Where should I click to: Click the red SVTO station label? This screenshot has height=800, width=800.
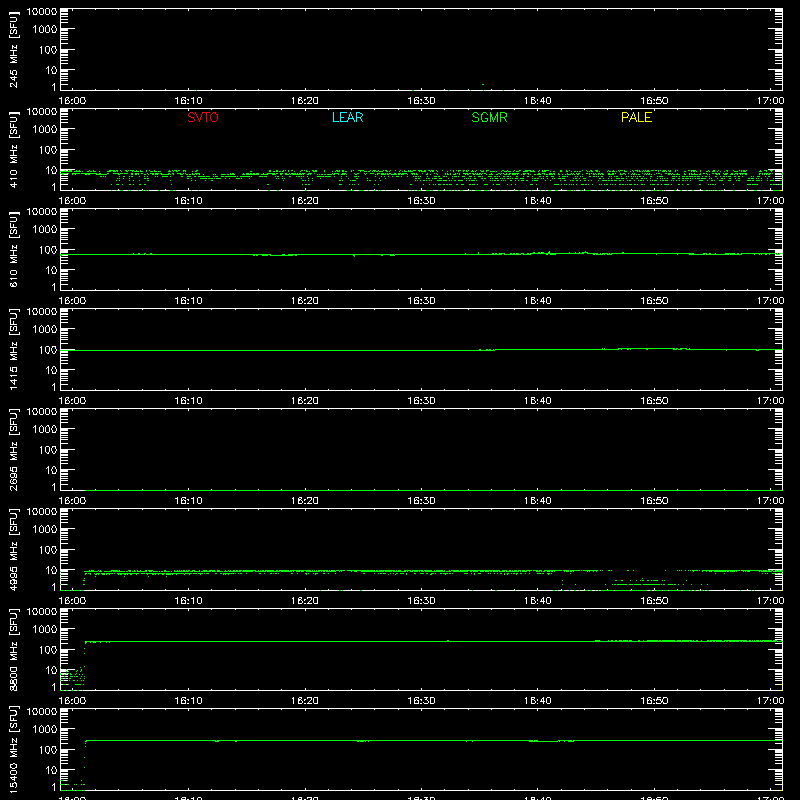[203, 117]
